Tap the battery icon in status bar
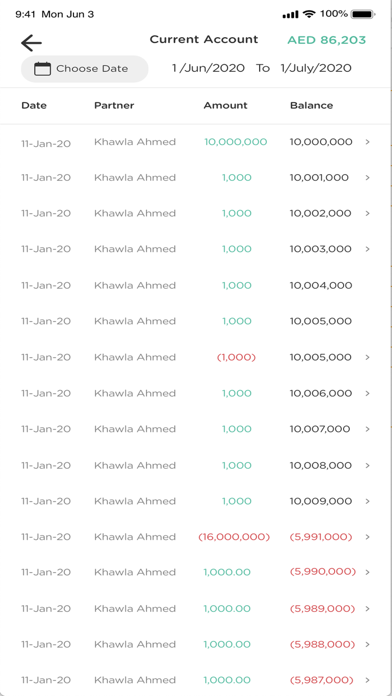The height and width of the screenshot is (696, 392). click(363, 14)
